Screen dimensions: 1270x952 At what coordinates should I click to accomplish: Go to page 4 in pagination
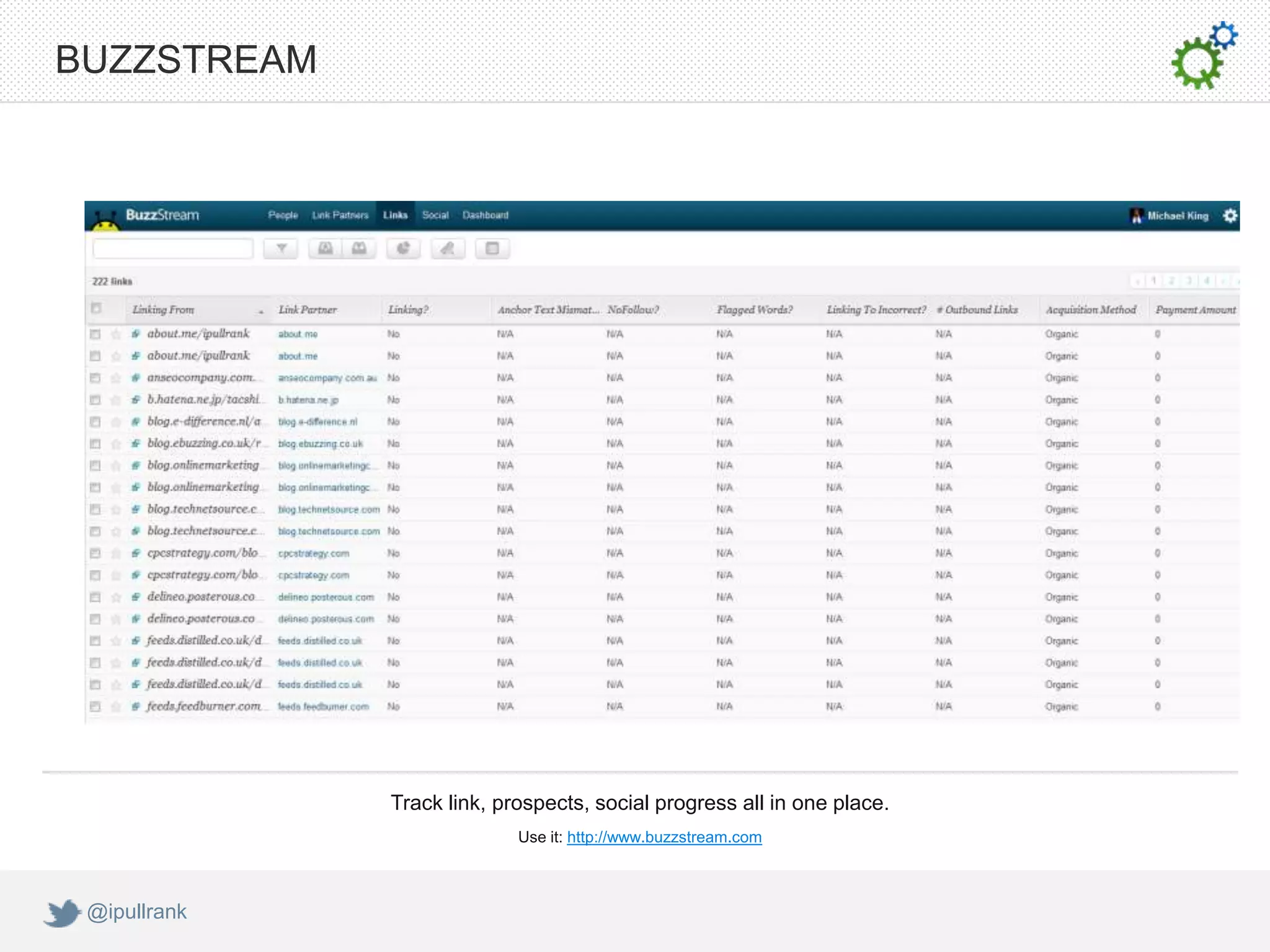click(x=1207, y=281)
